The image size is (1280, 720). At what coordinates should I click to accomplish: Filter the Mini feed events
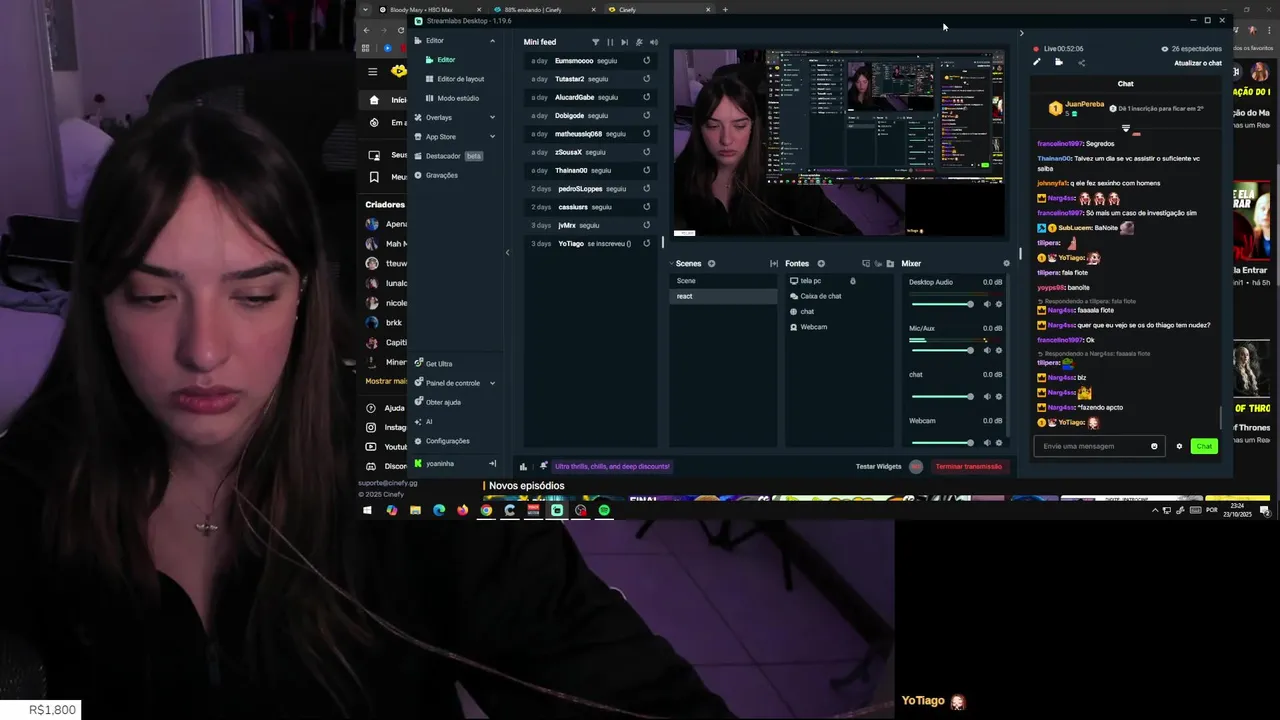pyautogui.click(x=595, y=42)
